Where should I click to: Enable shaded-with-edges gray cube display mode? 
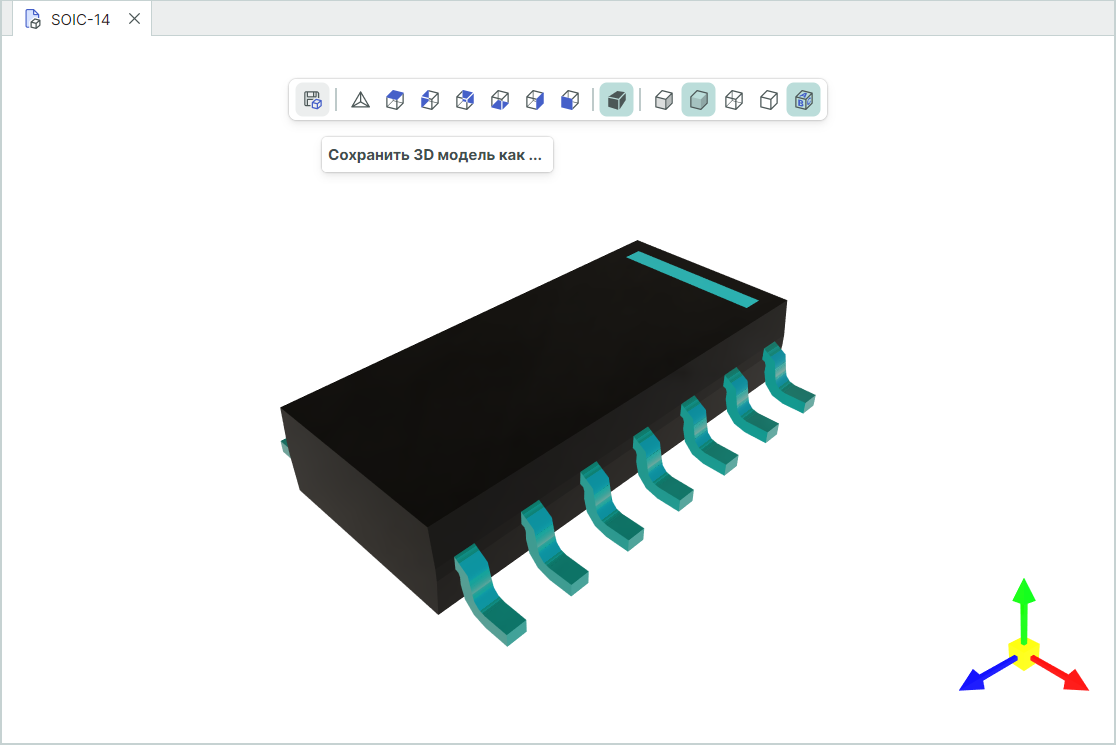tap(662, 100)
